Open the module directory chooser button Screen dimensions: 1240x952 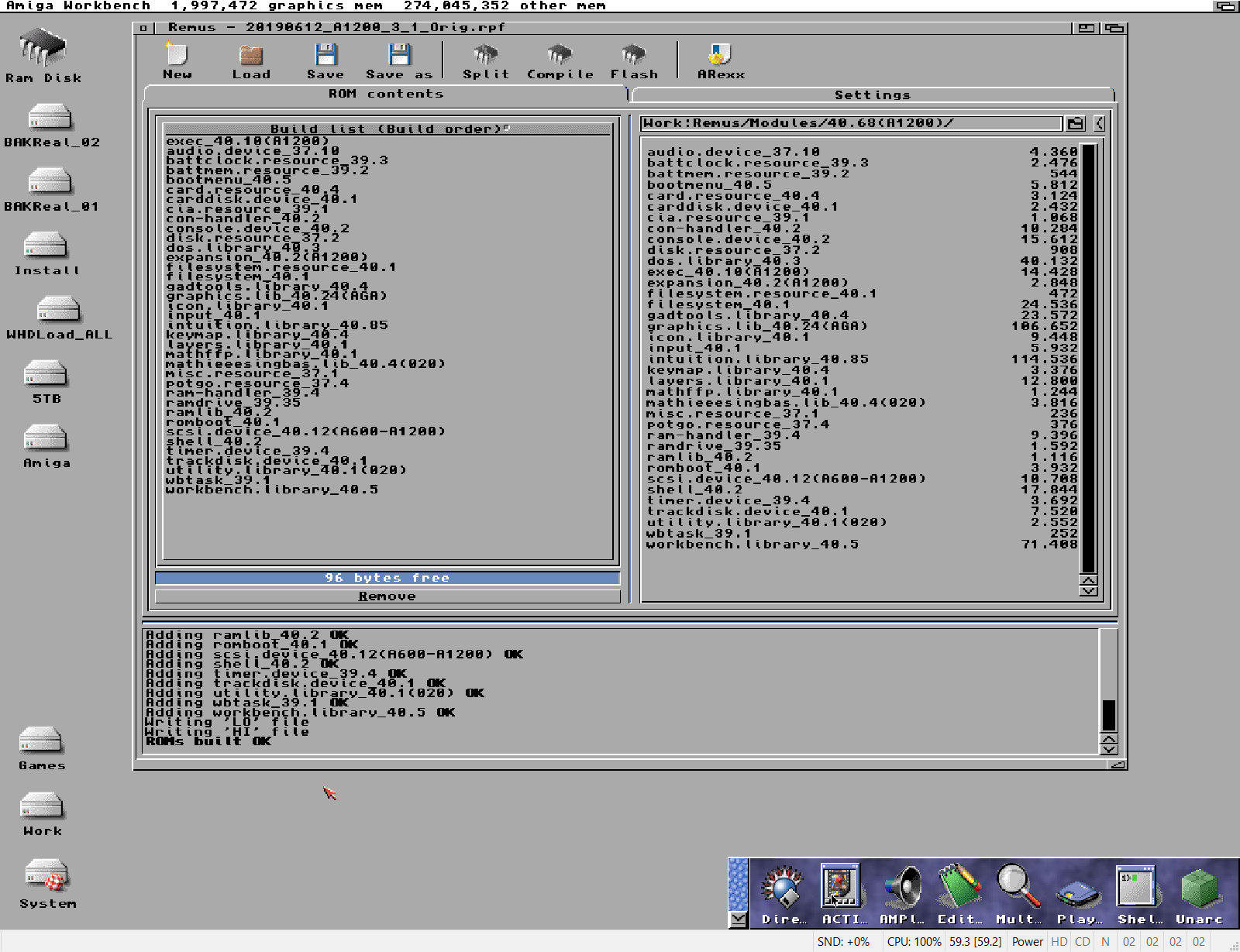1076,123
